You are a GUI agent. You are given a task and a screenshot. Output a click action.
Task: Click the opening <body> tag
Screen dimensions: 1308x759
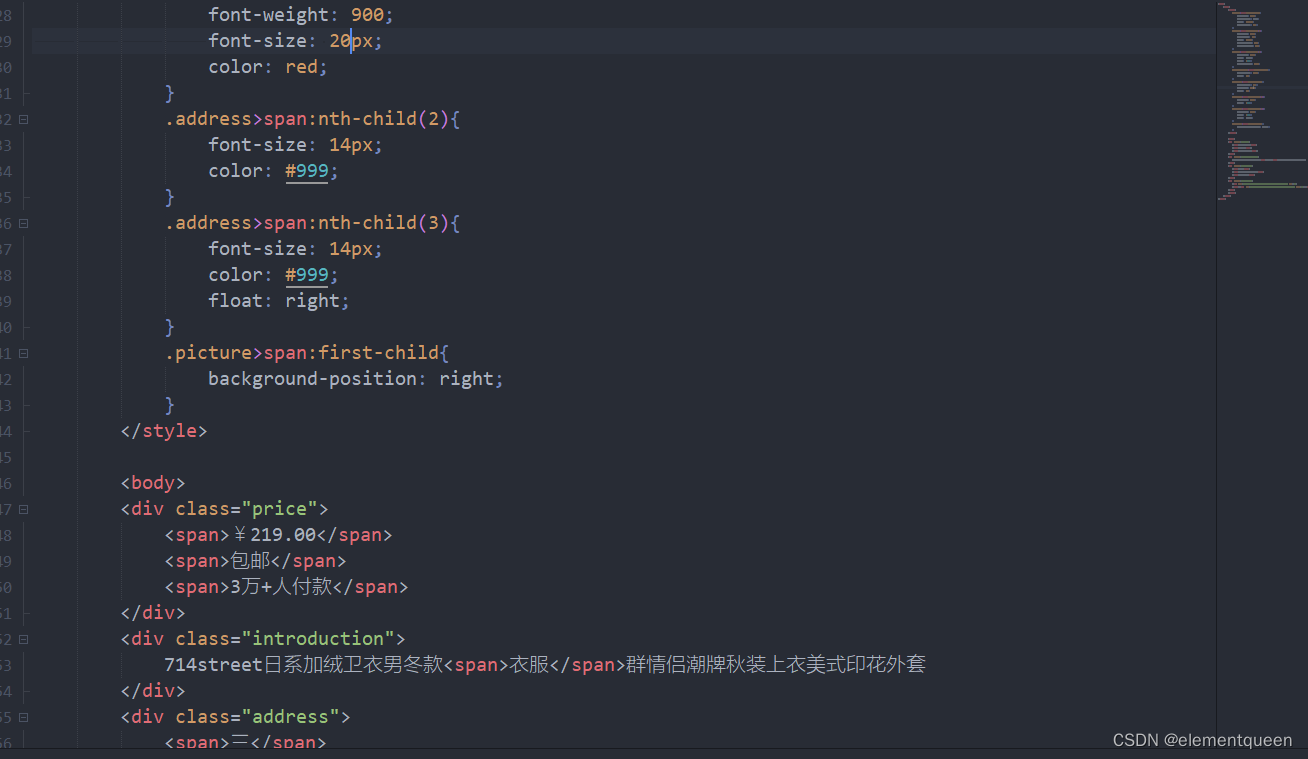coord(152,482)
